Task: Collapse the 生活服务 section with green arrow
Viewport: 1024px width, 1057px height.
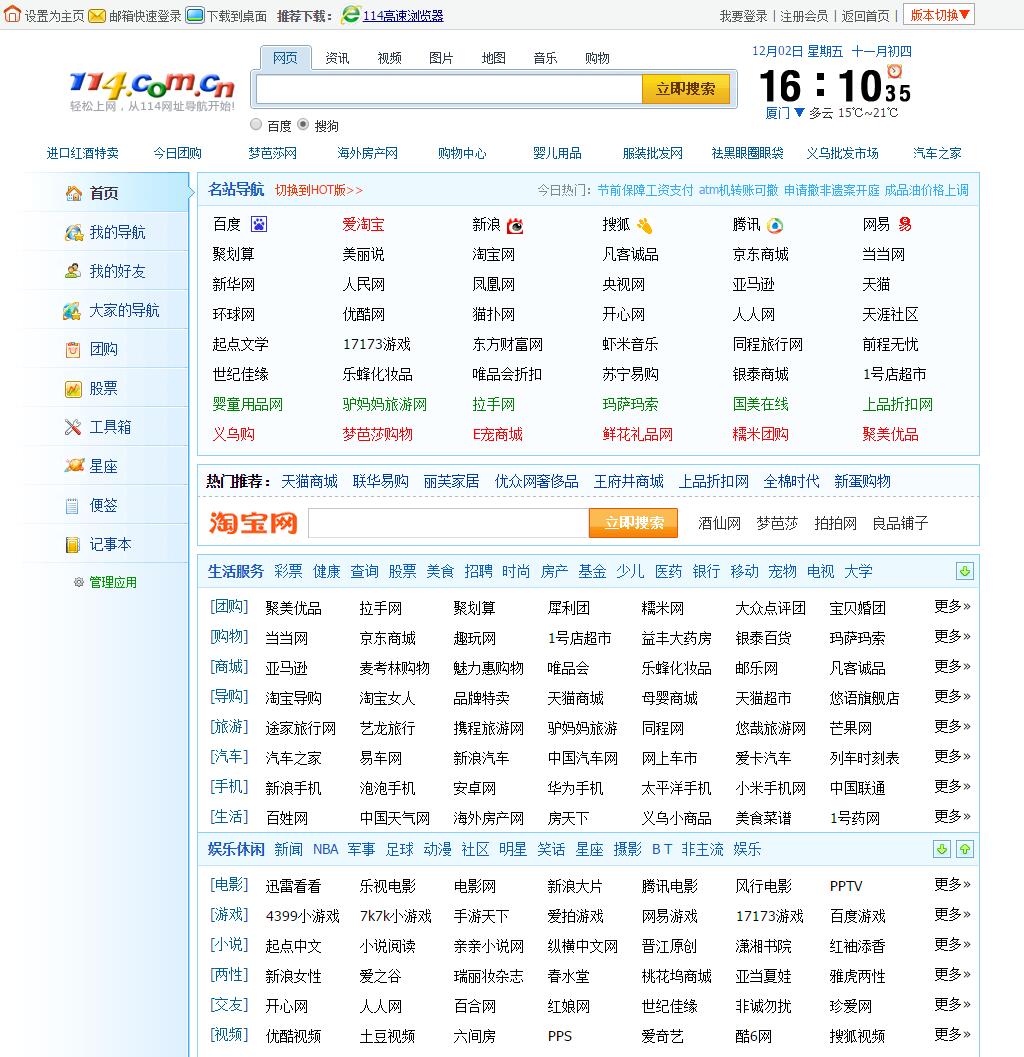Action: (964, 571)
